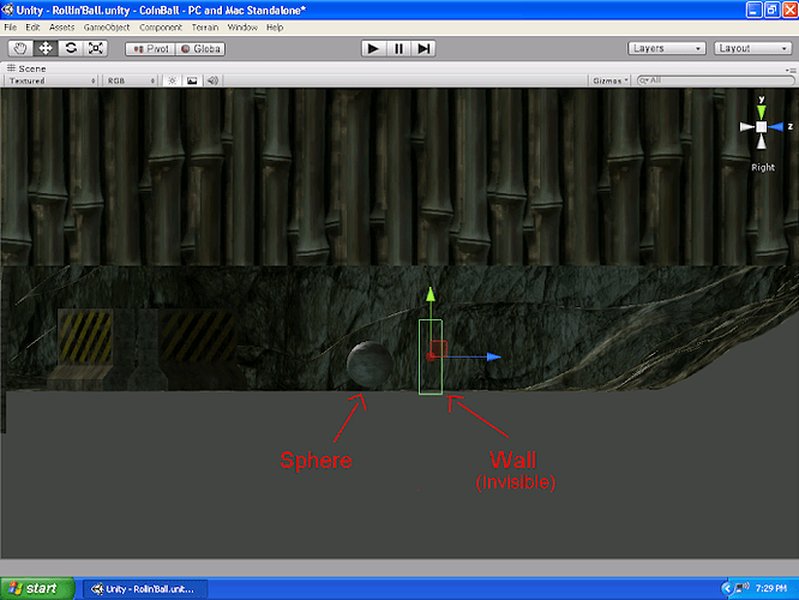Select the Rotate tool
Screen dimensions: 799x600
click(x=71, y=48)
